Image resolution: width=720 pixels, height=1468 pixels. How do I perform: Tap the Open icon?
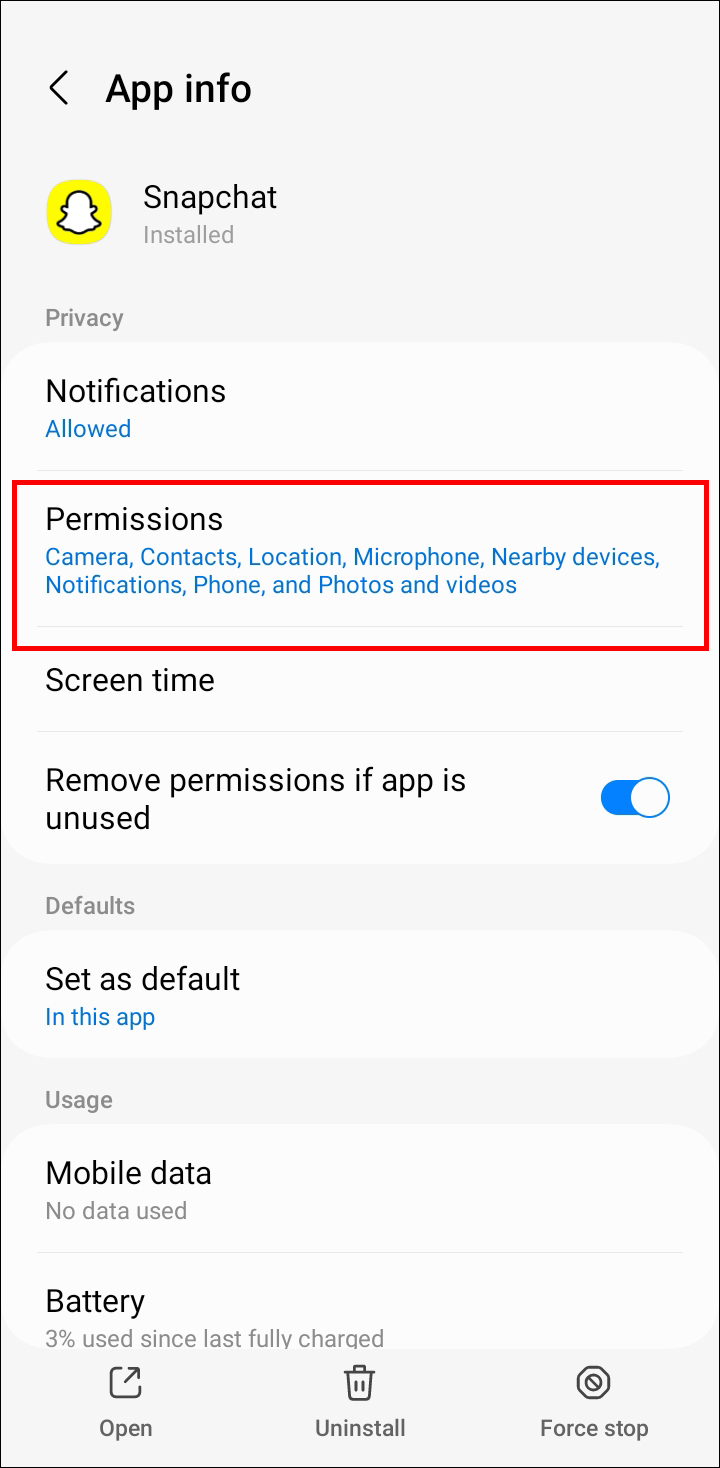pos(126,1383)
